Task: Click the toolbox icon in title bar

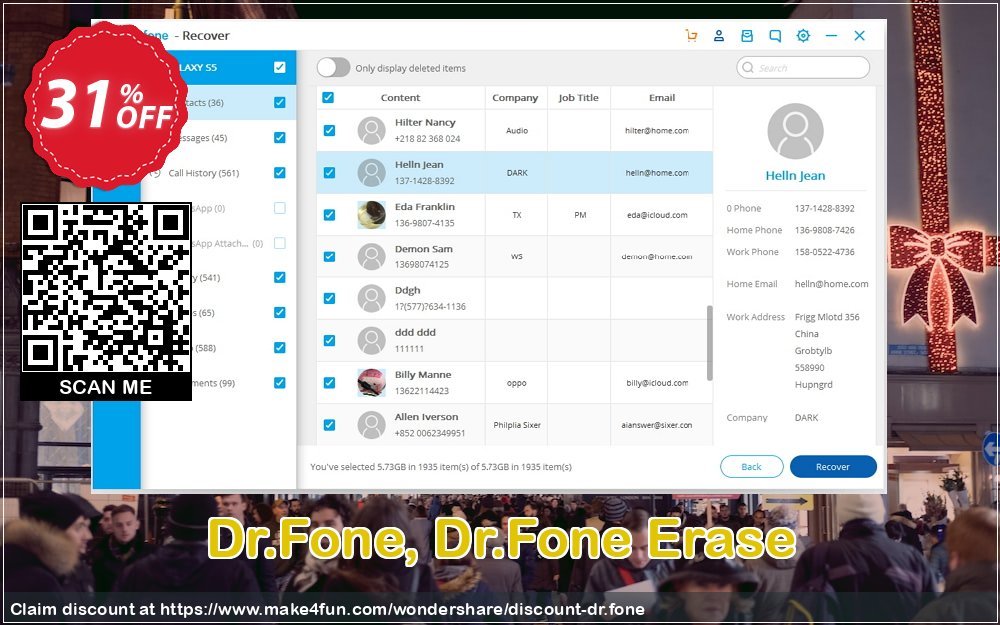Action: 747,36
